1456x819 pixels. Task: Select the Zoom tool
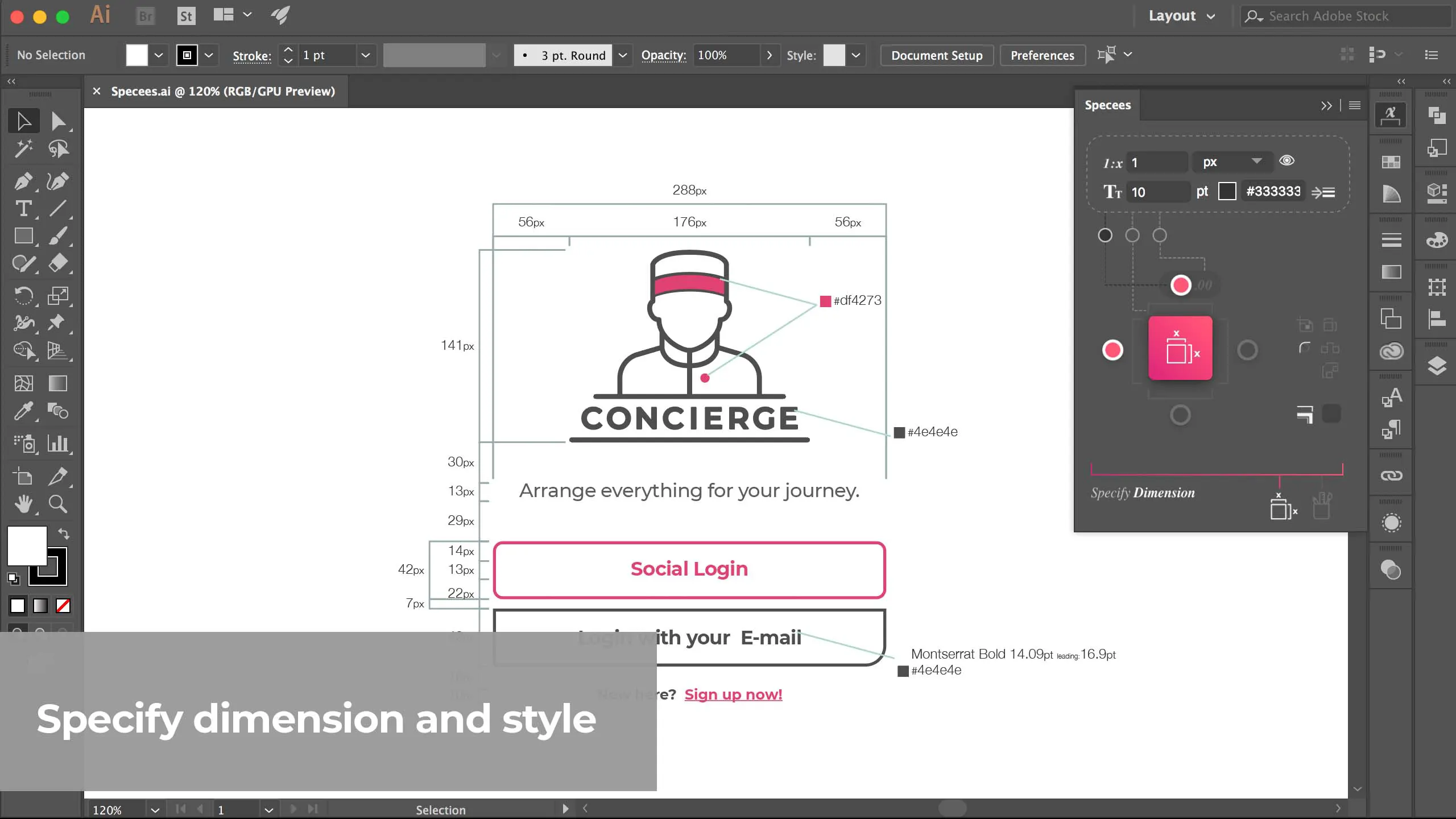click(58, 504)
